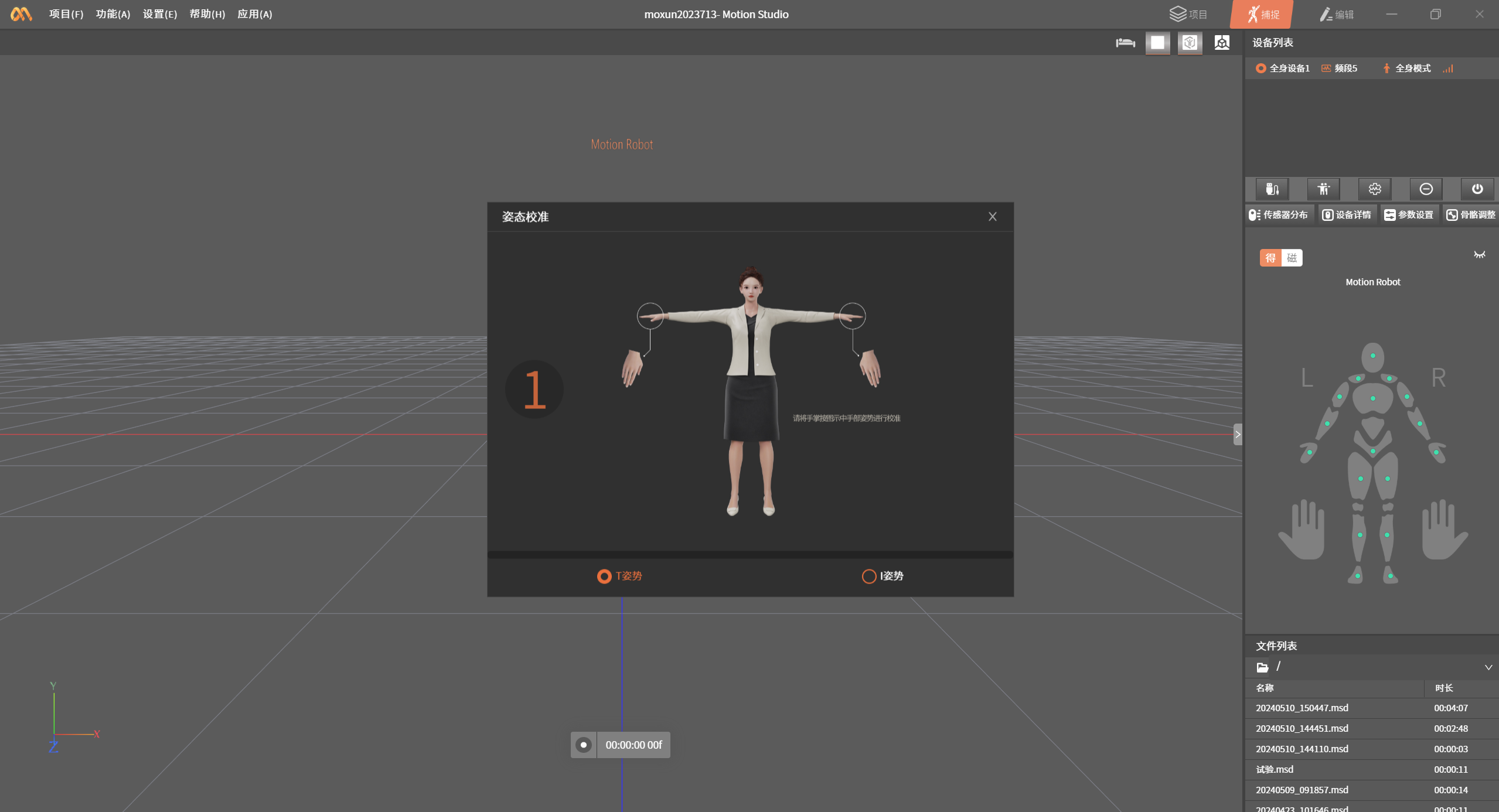The image size is (1499, 812).
Task: Collapse the right panel with arrow handle
Action: pos(1237,435)
